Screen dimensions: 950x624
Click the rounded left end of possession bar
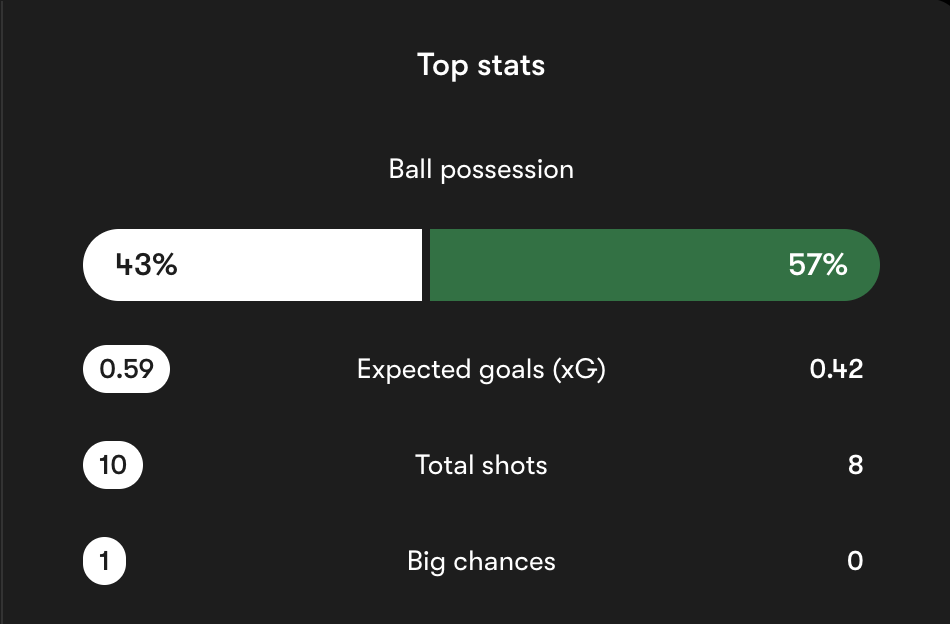[x=99, y=265]
